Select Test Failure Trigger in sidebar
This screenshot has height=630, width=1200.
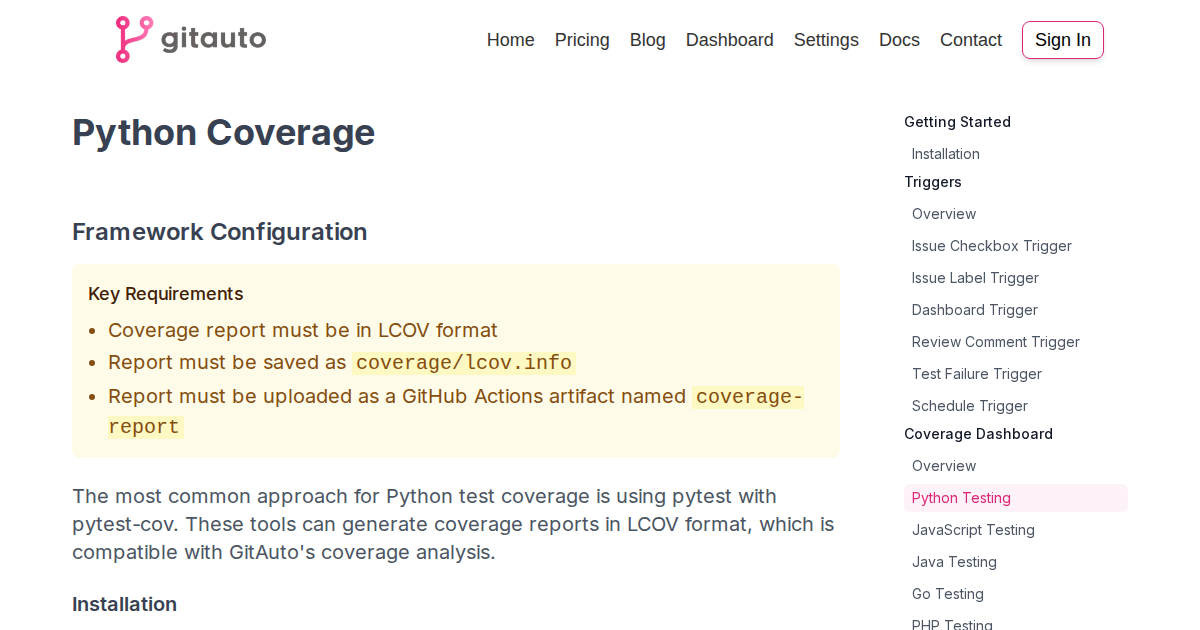[x=976, y=374]
